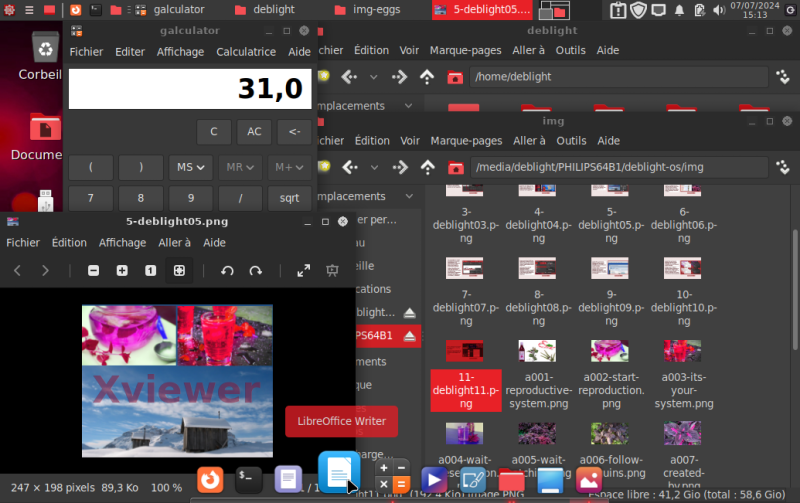Open terminal from the dock
Image resolution: width=800 pixels, height=503 pixels.
(x=249, y=479)
